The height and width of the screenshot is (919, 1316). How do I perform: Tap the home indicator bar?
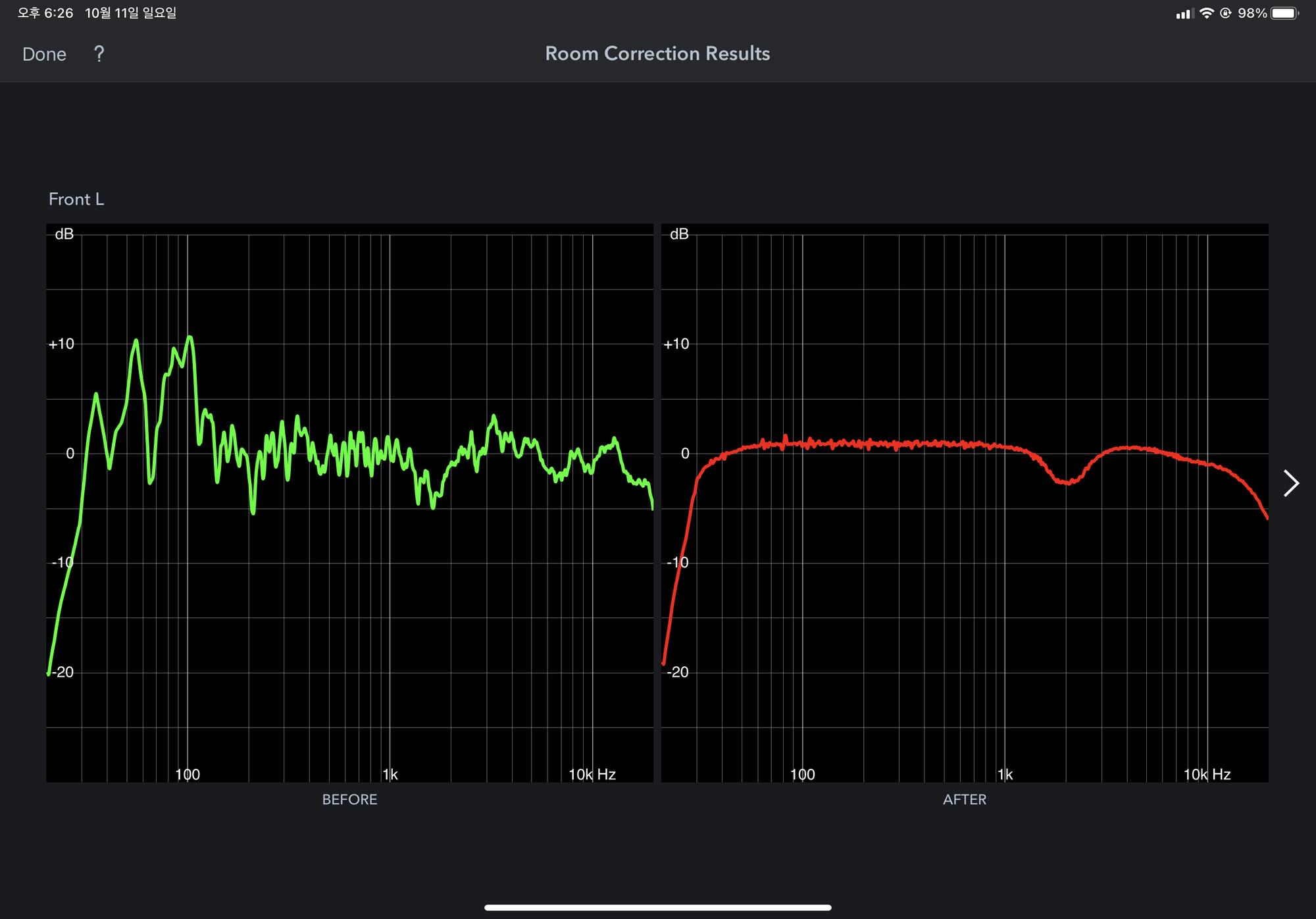pos(657,907)
